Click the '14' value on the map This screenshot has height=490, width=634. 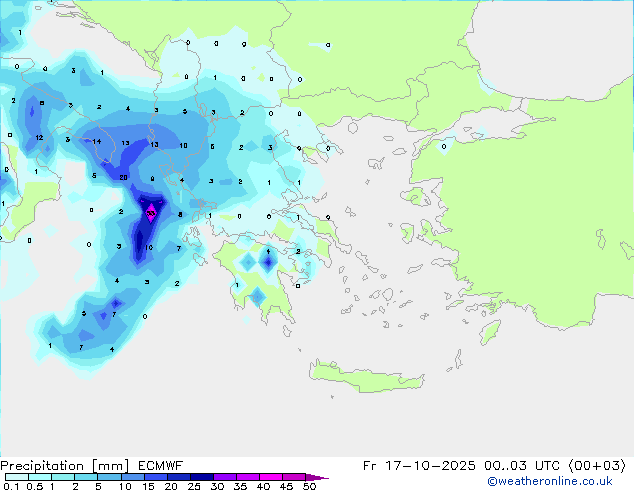click(97, 142)
